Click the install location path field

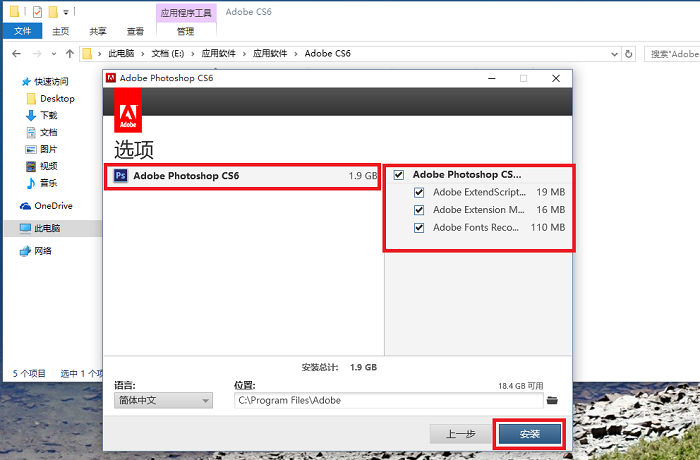pos(388,400)
